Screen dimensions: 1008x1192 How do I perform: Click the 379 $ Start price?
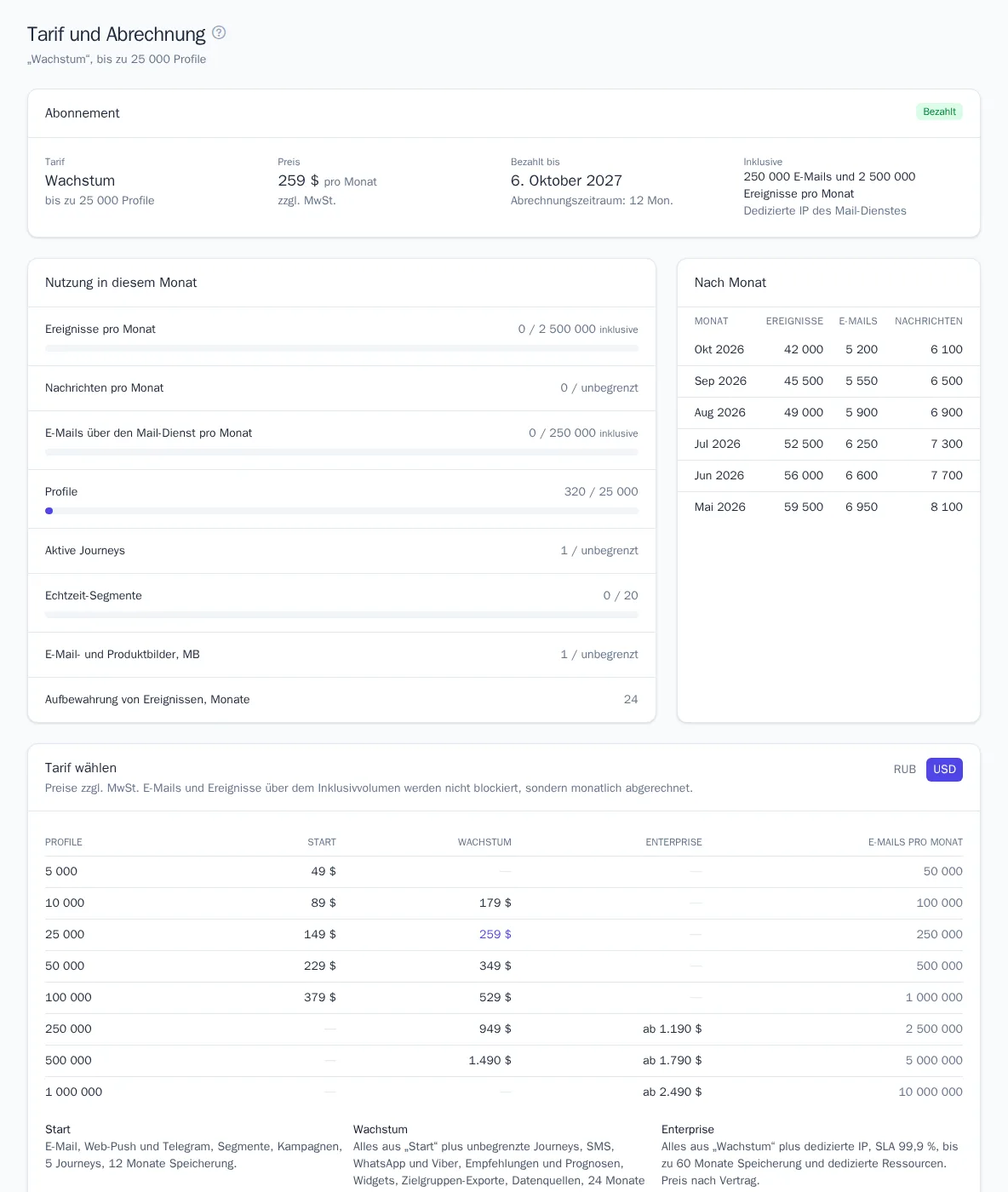pyautogui.click(x=320, y=997)
